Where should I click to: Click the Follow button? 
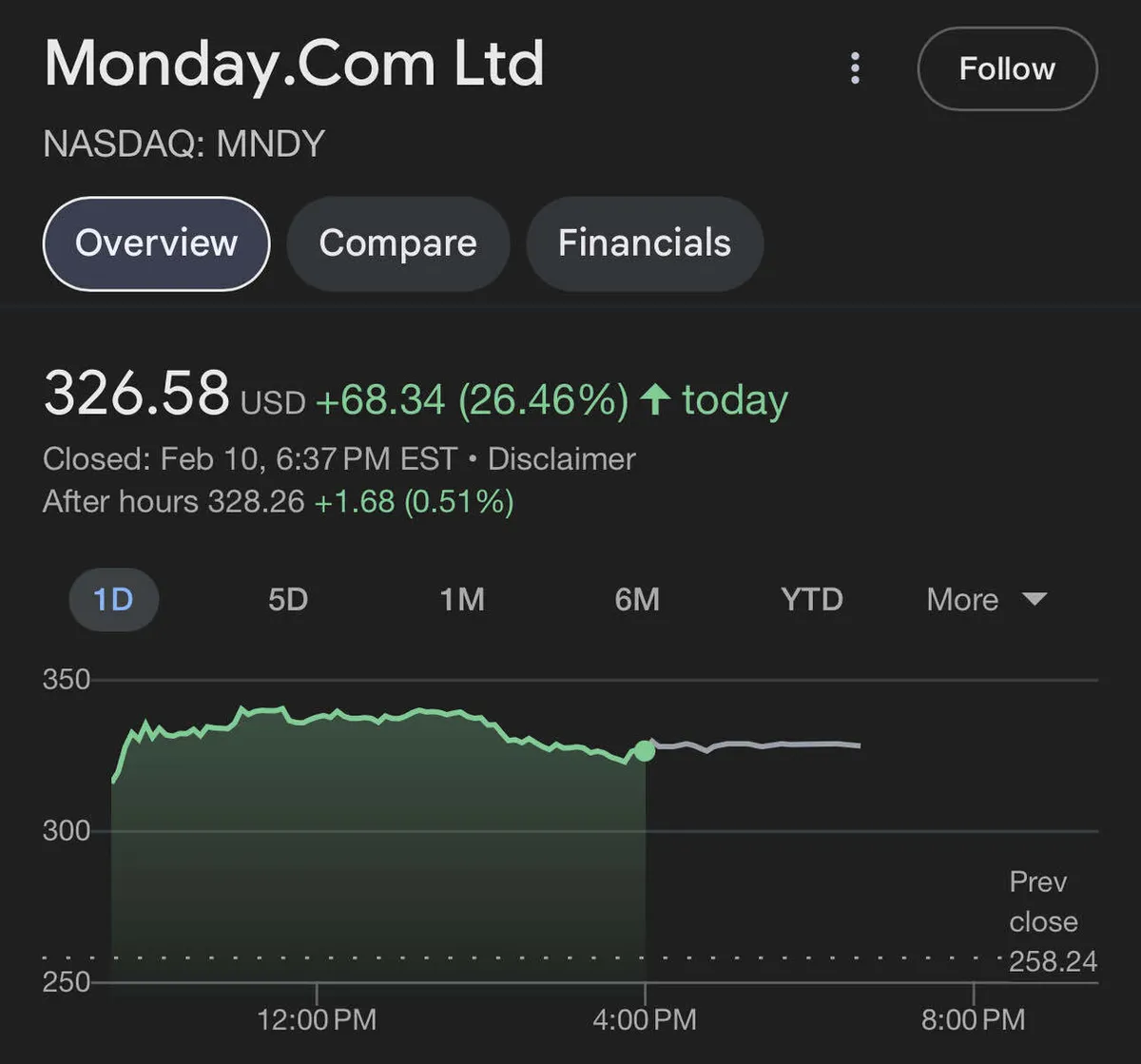click(1007, 68)
